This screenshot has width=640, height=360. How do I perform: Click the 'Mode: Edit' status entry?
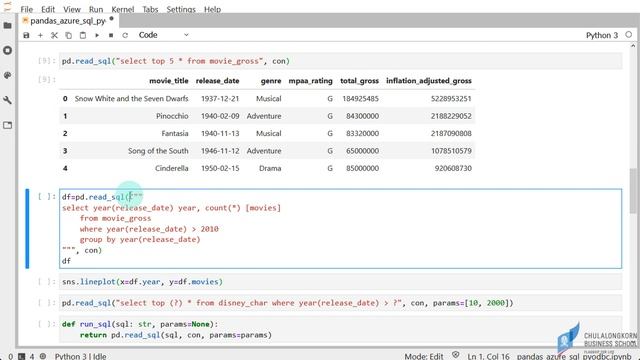tap(424, 356)
